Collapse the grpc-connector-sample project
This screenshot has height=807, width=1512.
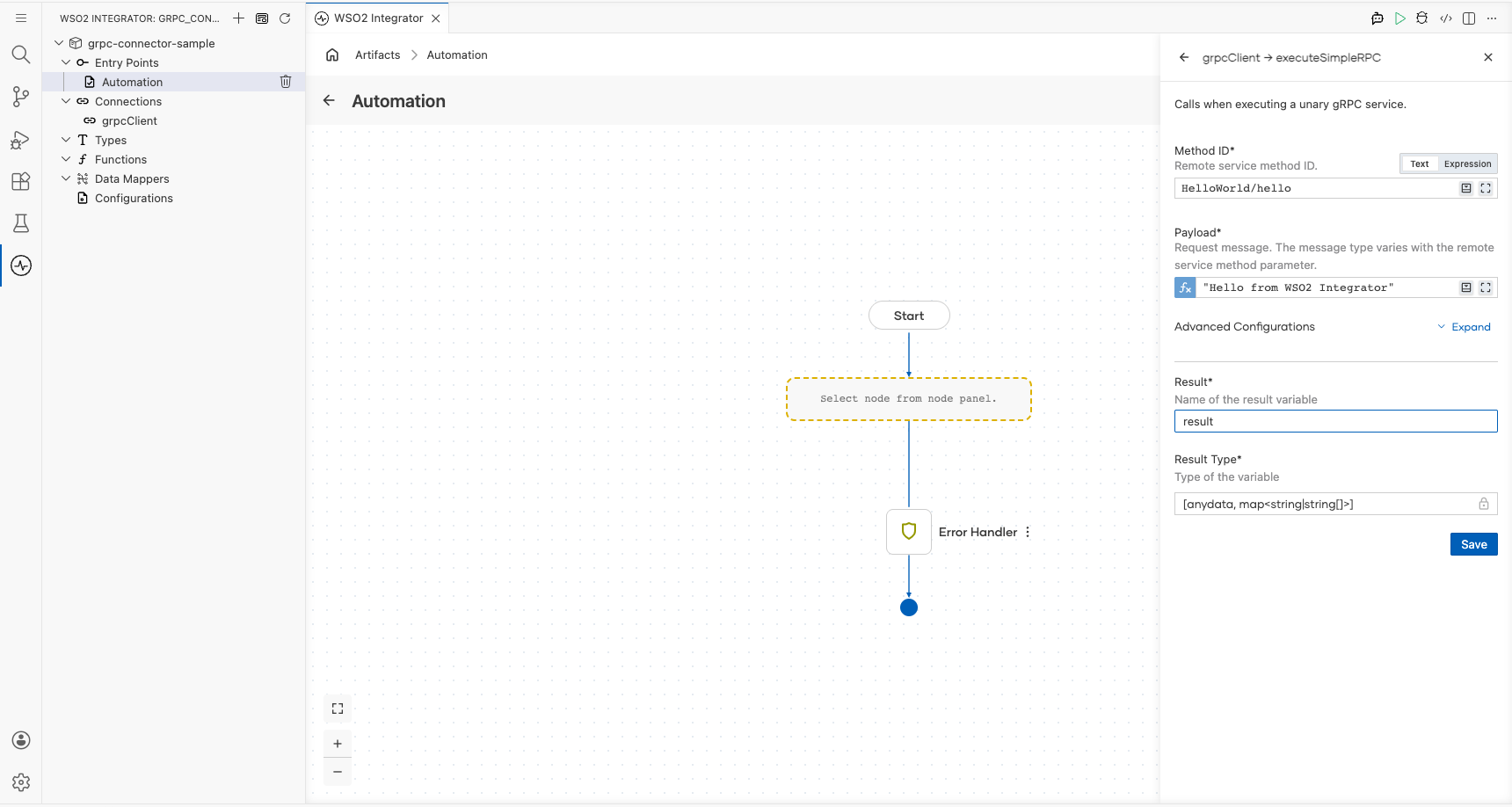[59, 43]
